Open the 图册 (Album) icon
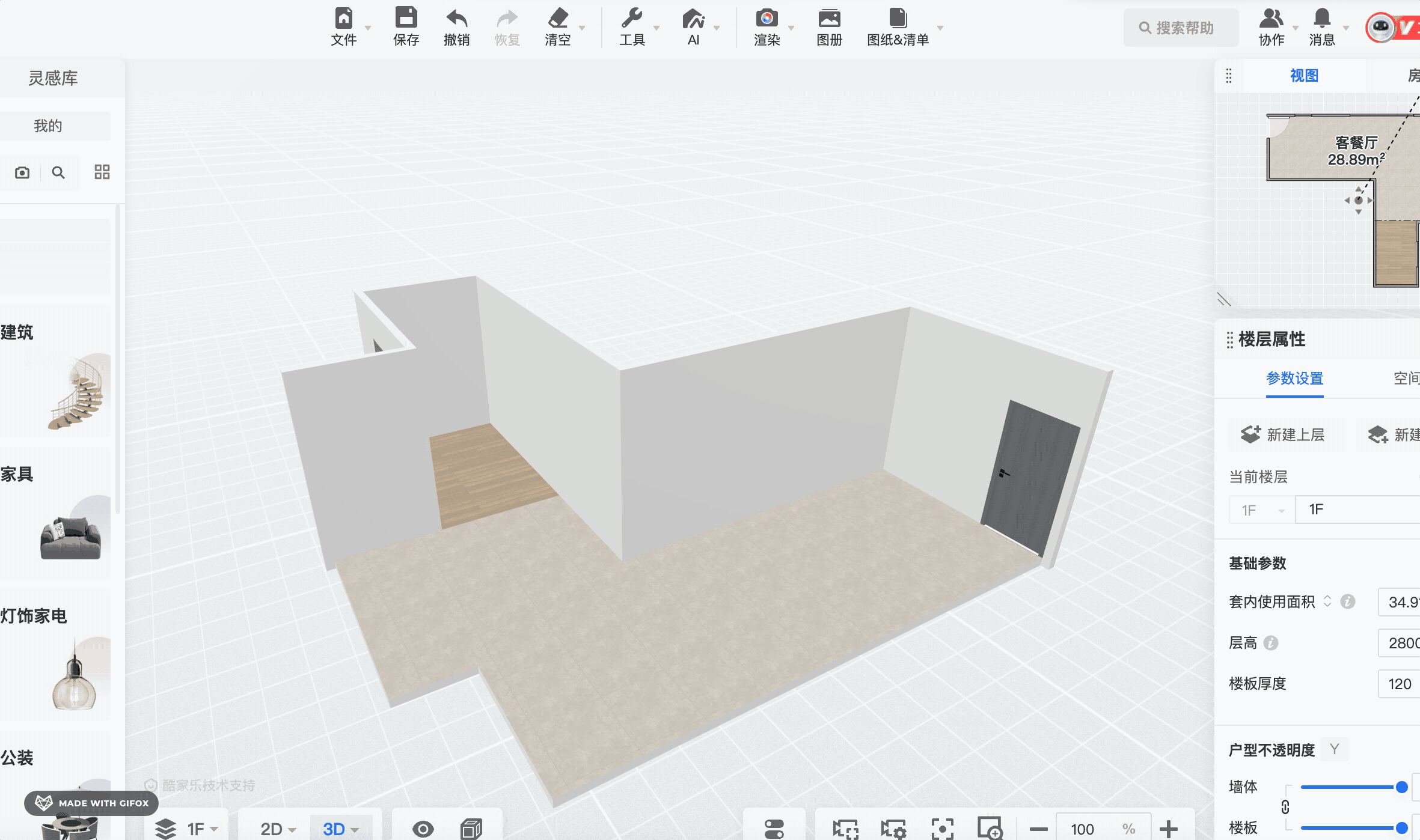This screenshot has height=840, width=1420. [830, 18]
